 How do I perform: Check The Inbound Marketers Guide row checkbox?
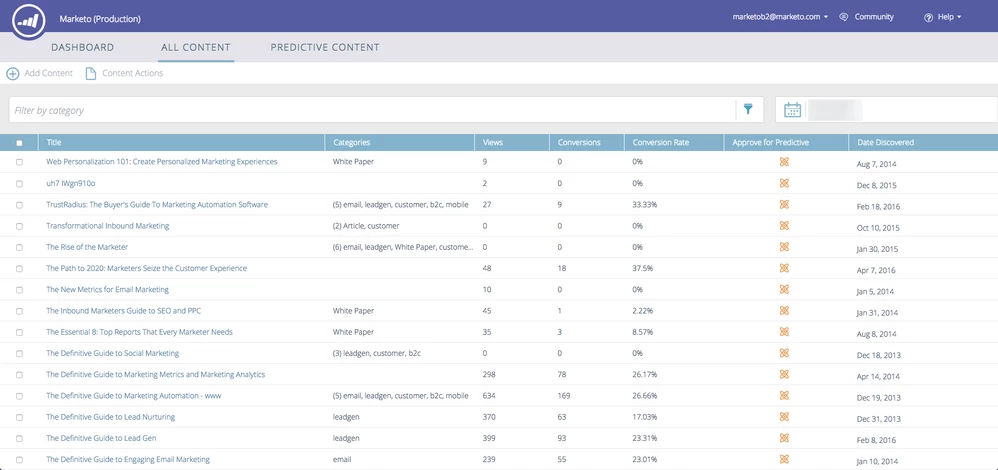(19, 311)
